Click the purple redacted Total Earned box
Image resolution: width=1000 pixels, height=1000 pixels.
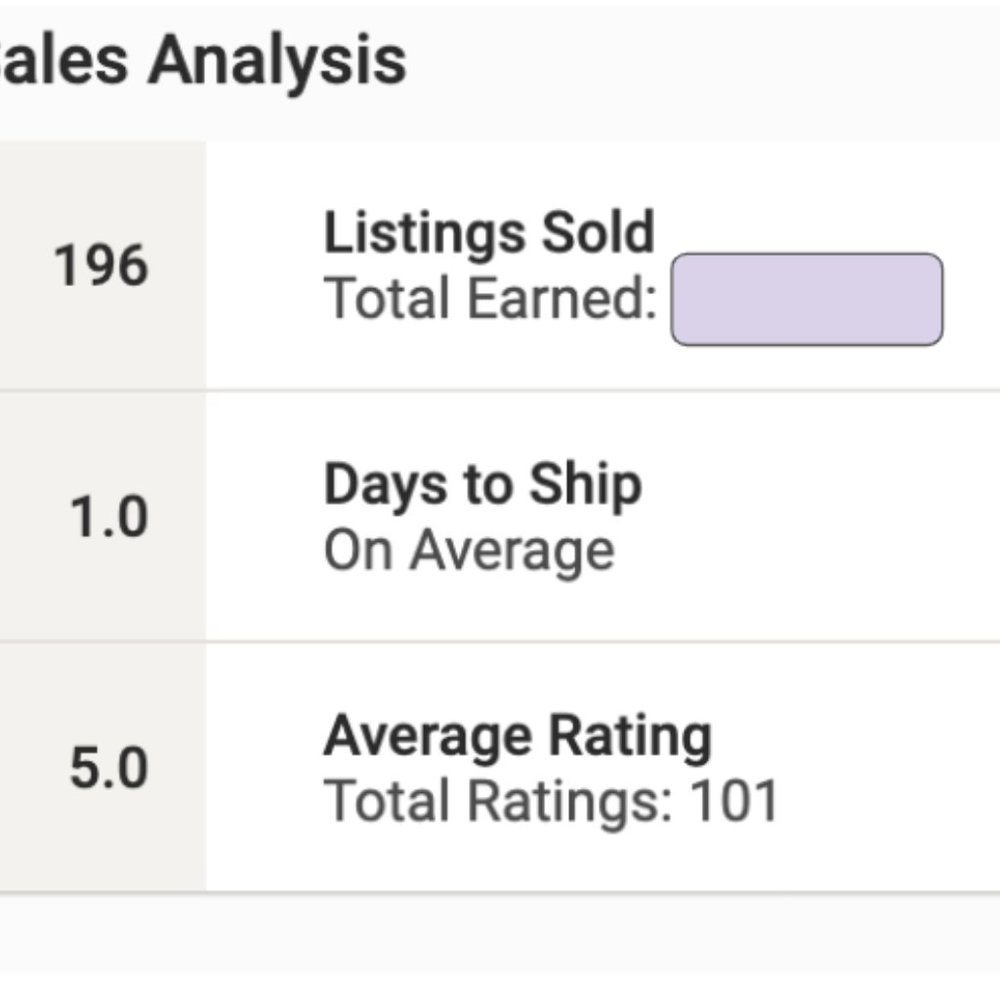click(806, 299)
